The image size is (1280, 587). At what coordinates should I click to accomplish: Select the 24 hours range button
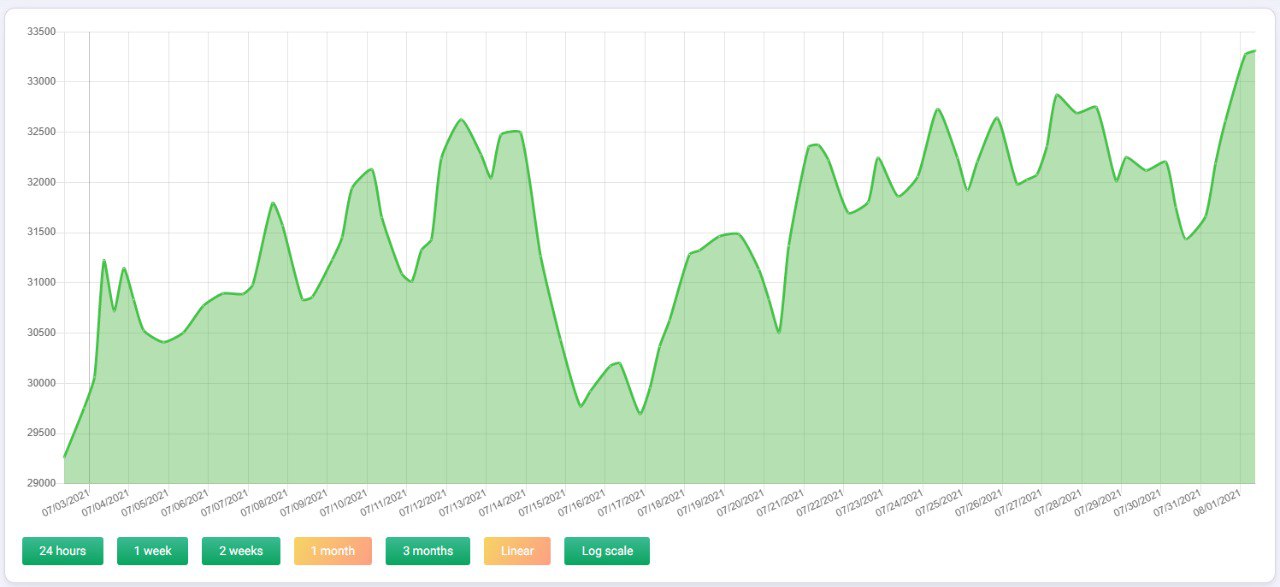[x=62, y=551]
